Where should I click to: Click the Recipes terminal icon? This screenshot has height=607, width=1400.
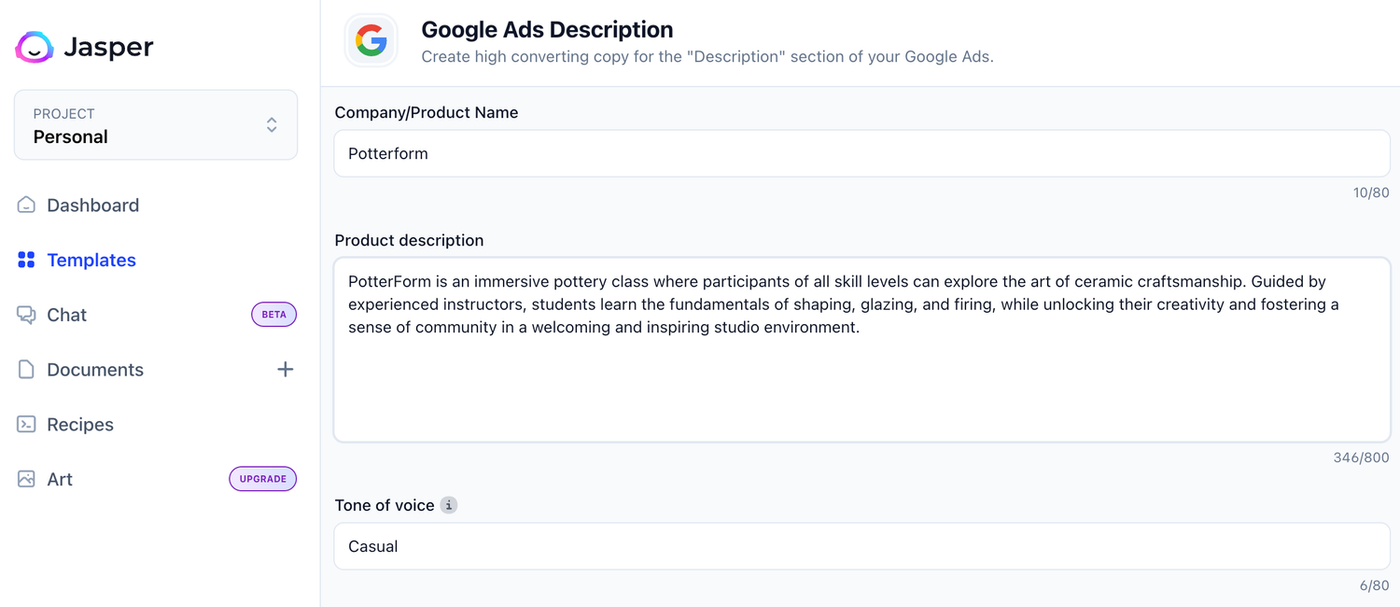pos(26,424)
